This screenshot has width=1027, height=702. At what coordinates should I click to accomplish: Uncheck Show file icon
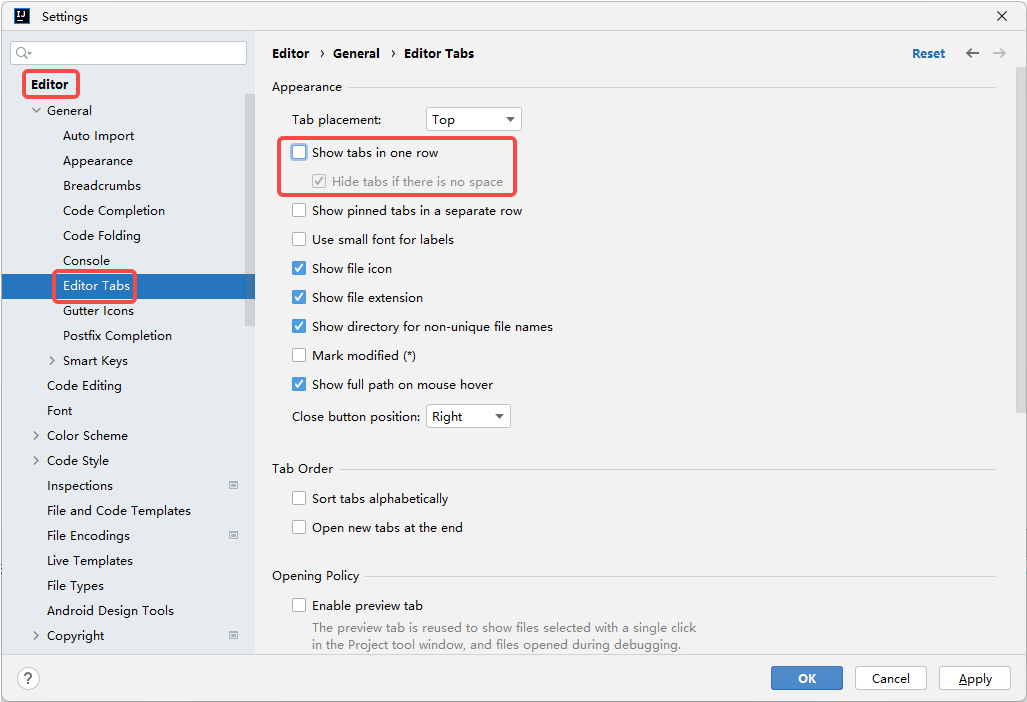(299, 268)
